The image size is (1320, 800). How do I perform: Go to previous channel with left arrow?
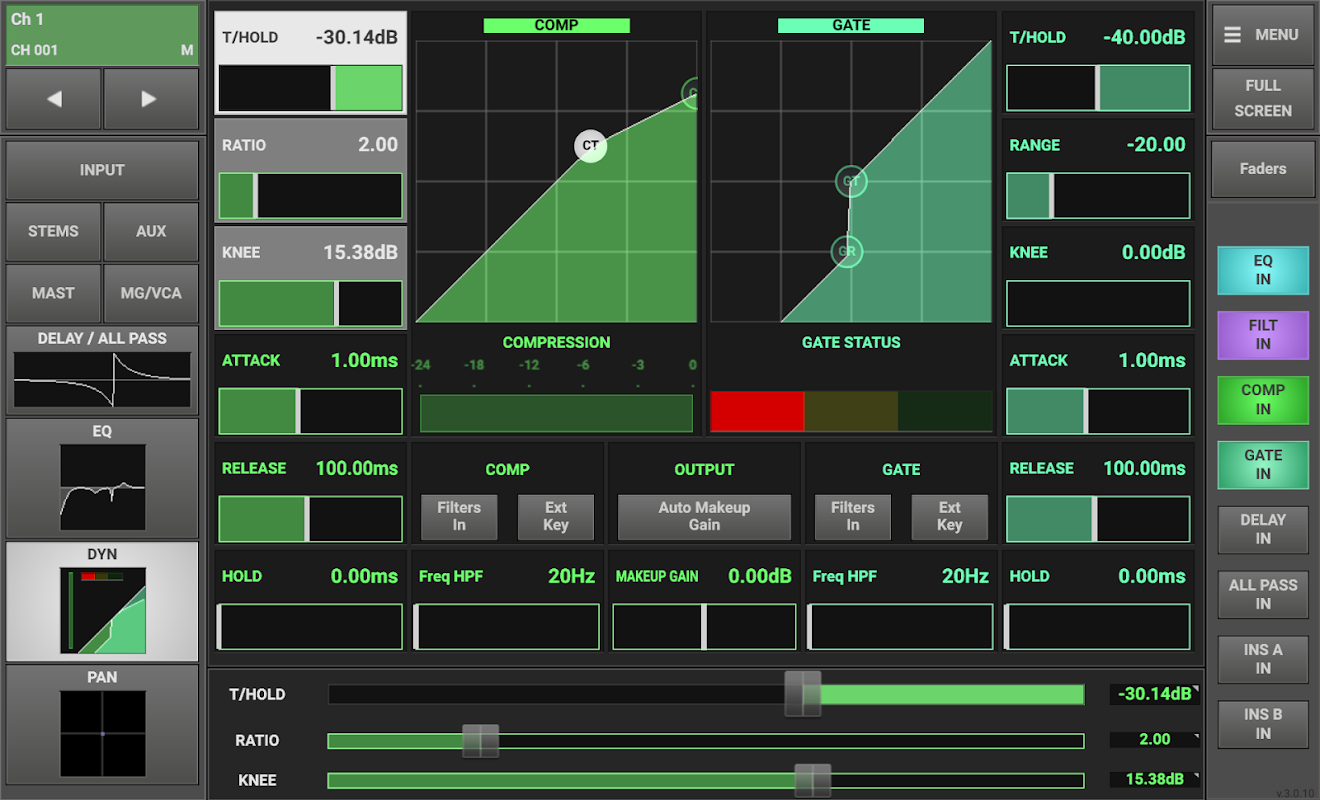(x=53, y=99)
